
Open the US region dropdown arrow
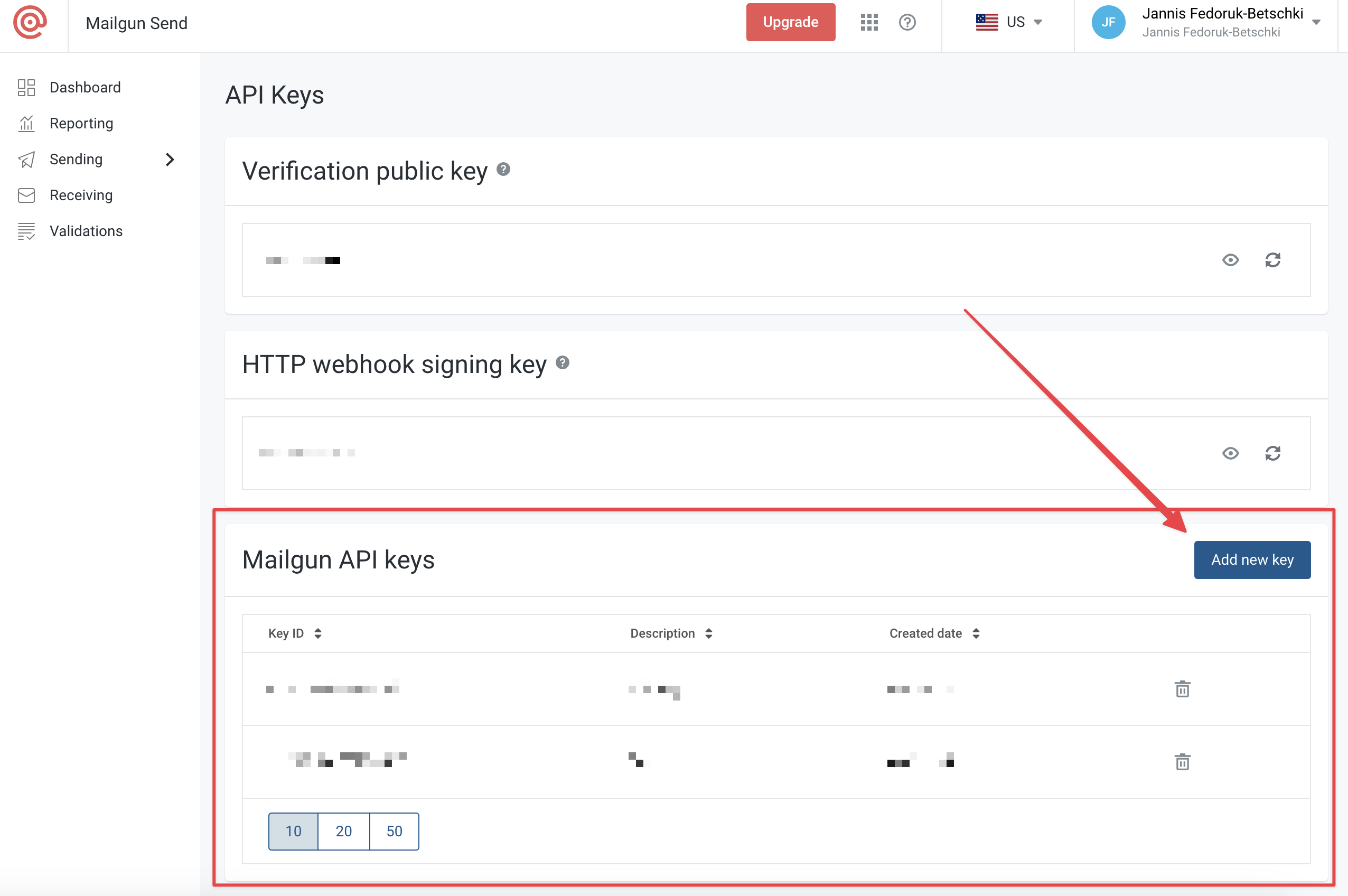pos(1038,22)
